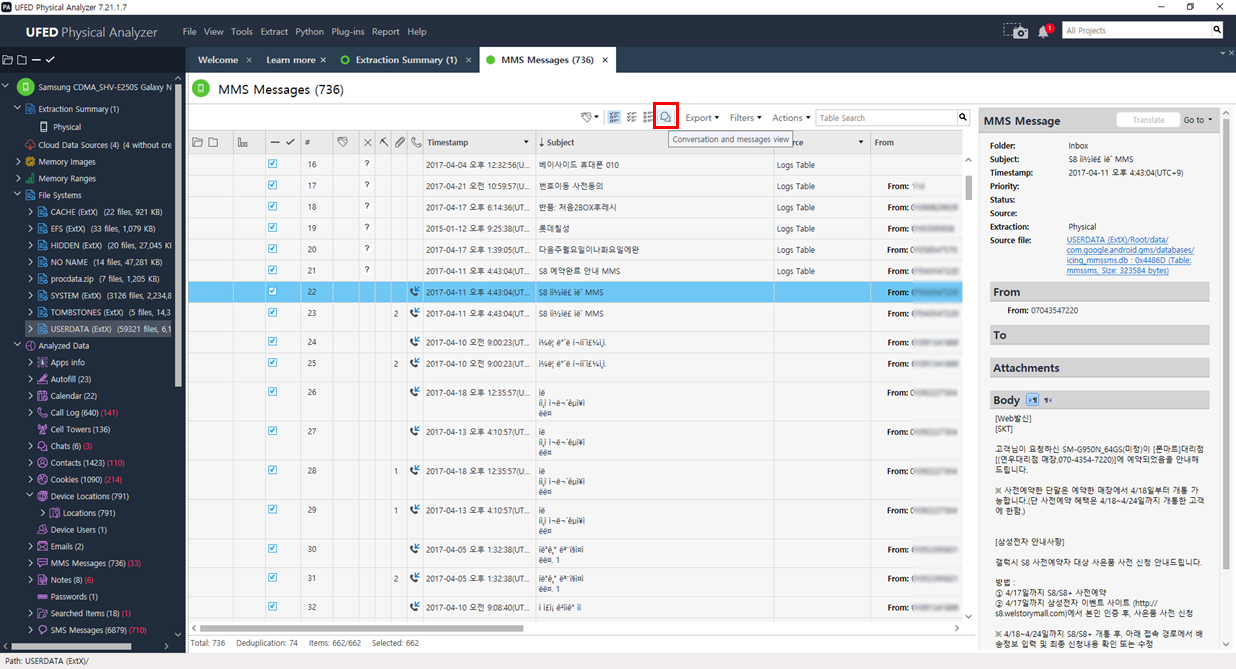
Task: Uncheck the checkbox for row 17
Action: pyautogui.click(x=272, y=186)
